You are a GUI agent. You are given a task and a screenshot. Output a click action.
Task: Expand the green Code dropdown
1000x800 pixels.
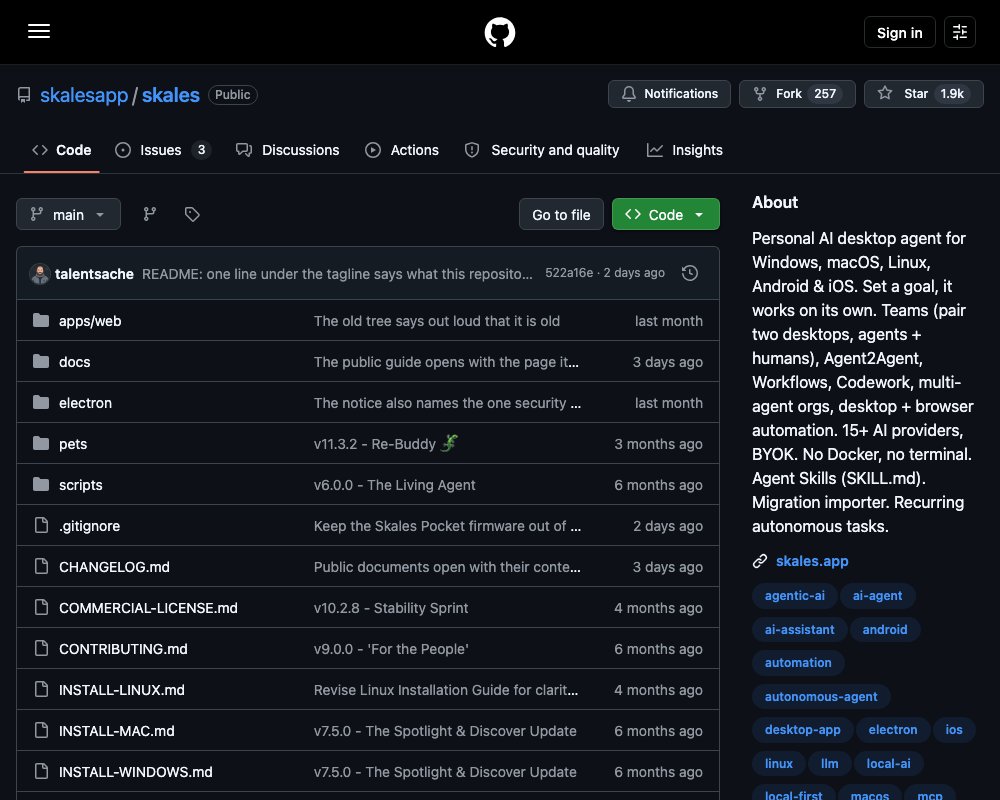(x=666, y=214)
